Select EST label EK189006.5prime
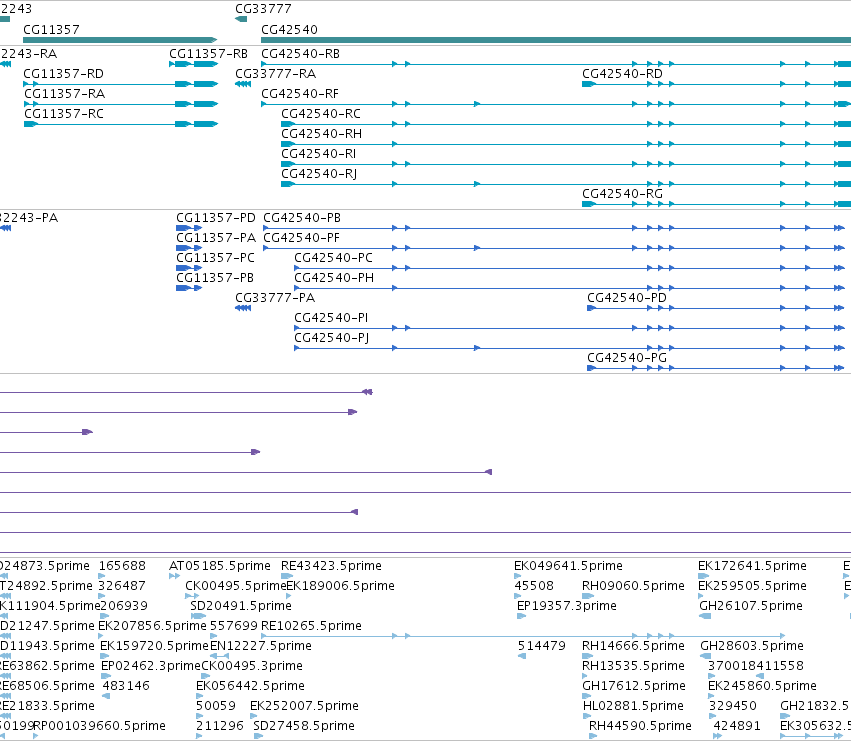The image size is (851, 741). pyautogui.click(x=340, y=586)
